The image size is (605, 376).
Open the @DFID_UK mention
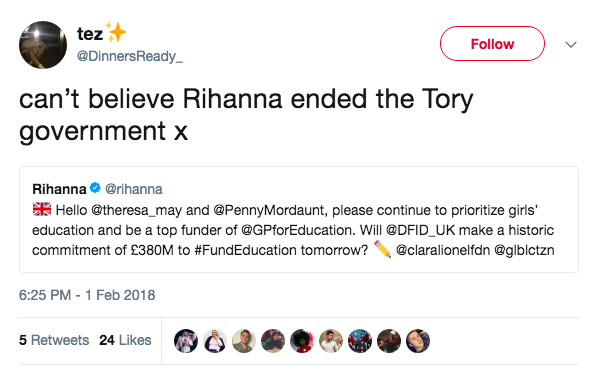(421, 230)
